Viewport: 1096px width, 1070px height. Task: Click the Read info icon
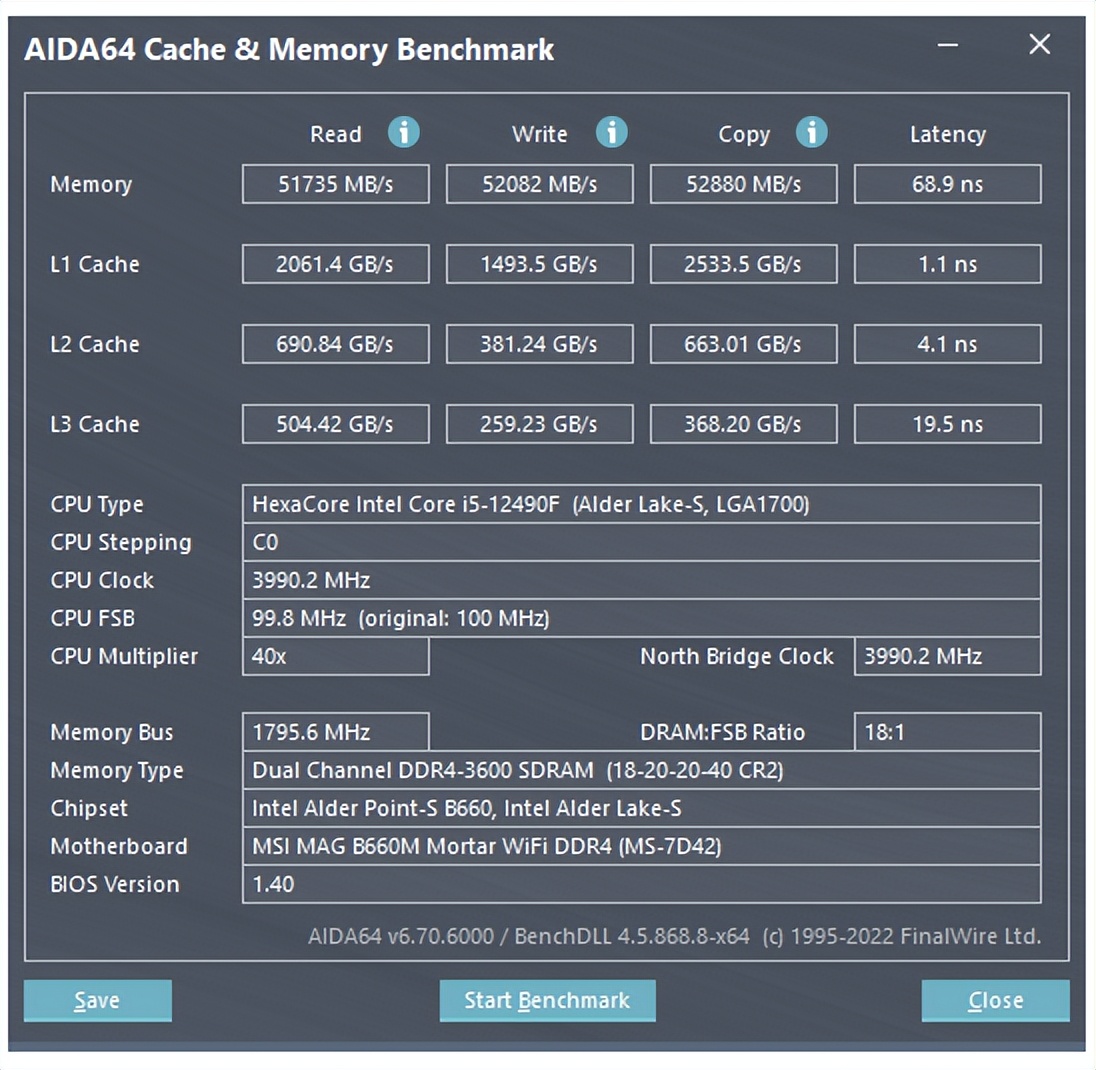pos(404,133)
